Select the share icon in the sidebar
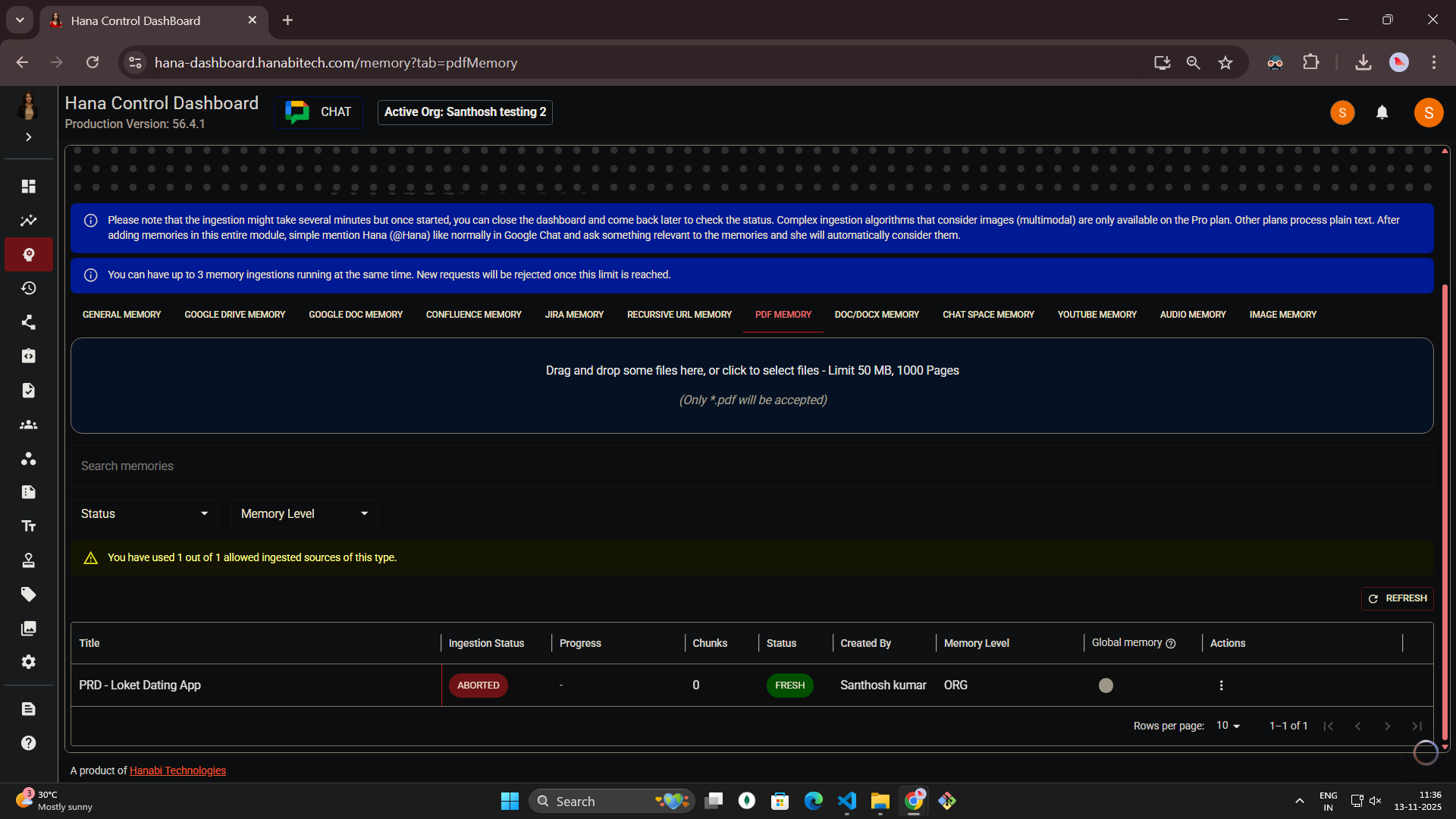This screenshot has width=1456, height=819. pyautogui.click(x=28, y=322)
